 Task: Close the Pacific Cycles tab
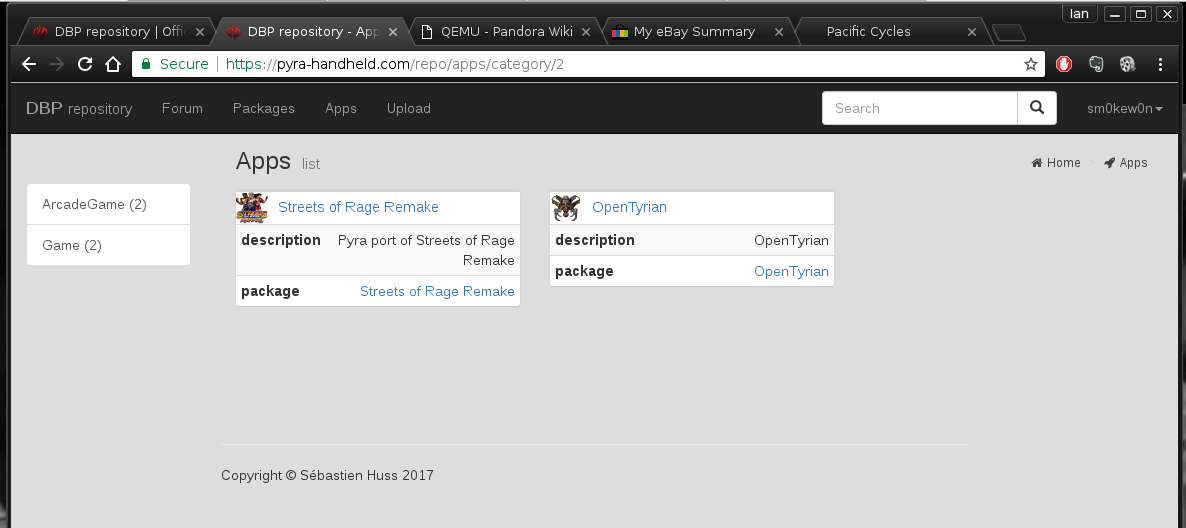click(x=971, y=32)
